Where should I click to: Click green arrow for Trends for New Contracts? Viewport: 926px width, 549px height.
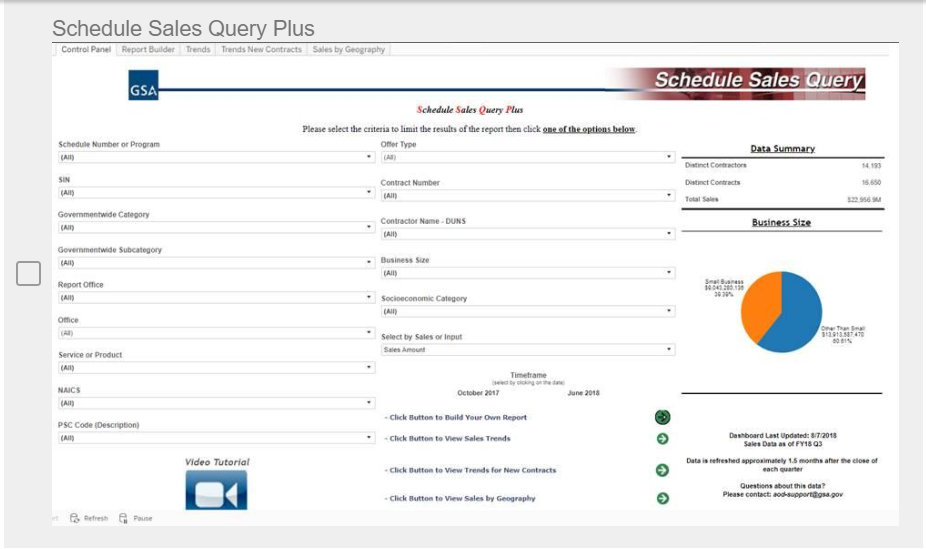(663, 470)
